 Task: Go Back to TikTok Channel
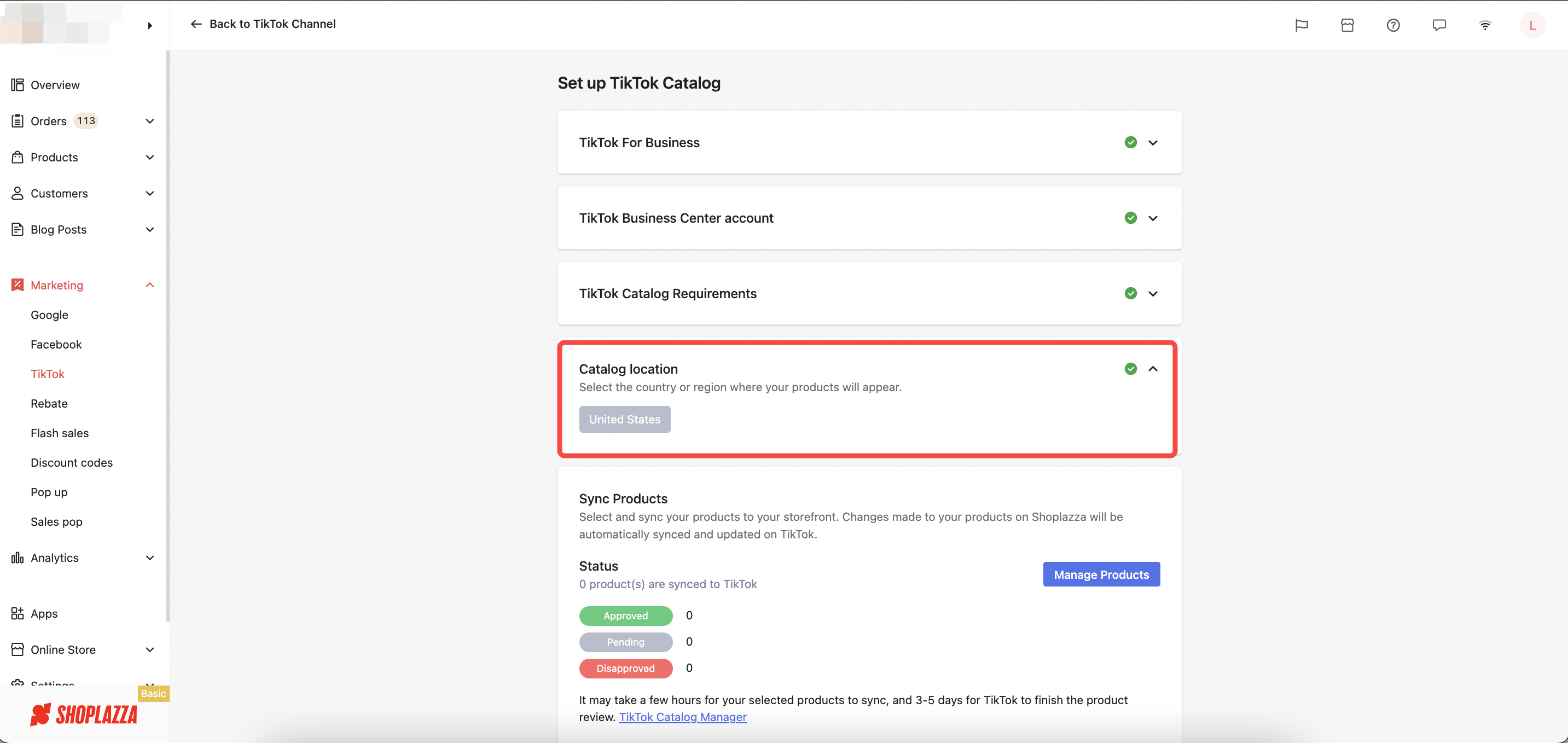pos(272,24)
